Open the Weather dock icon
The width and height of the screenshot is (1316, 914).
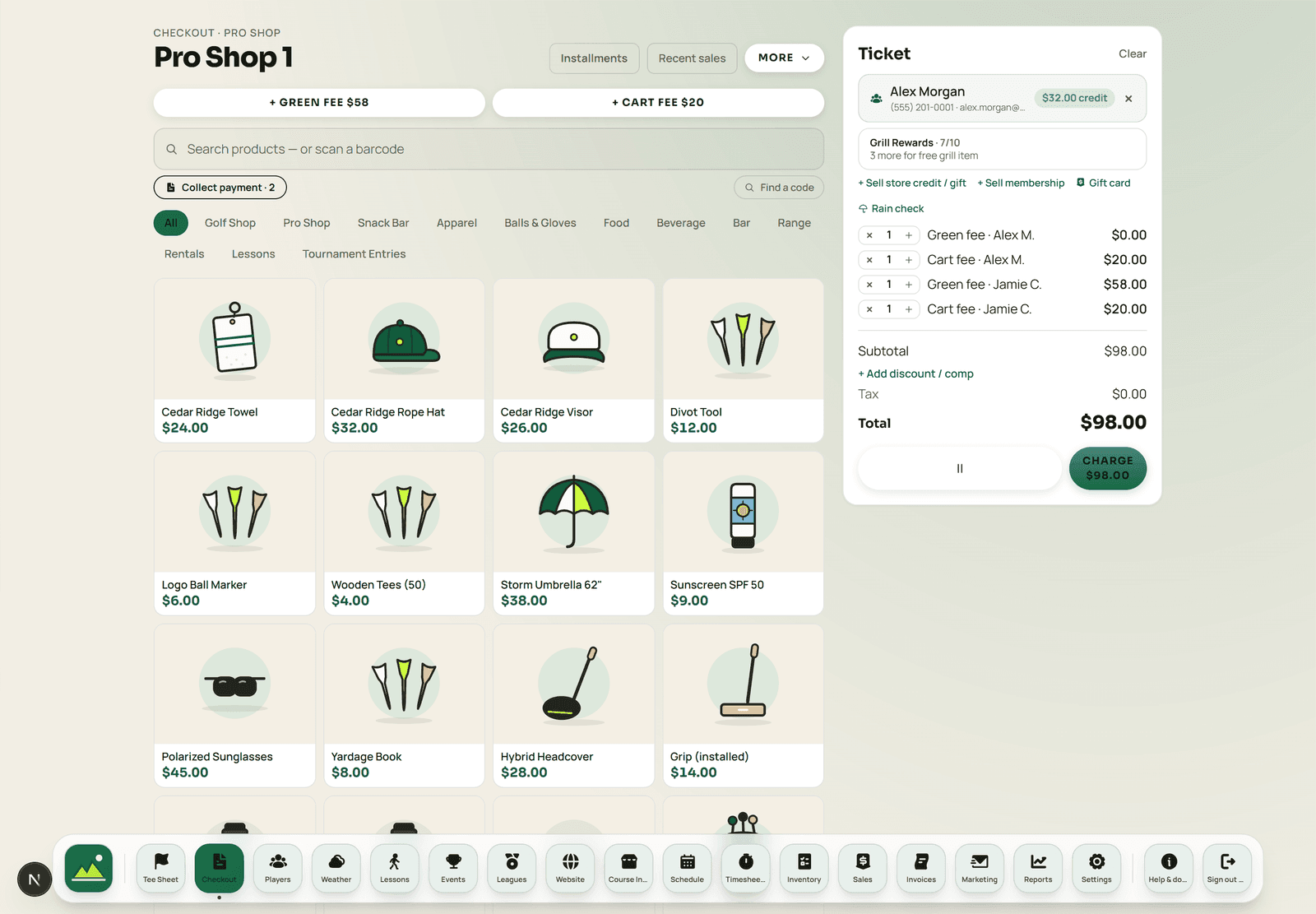(x=336, y=868)
